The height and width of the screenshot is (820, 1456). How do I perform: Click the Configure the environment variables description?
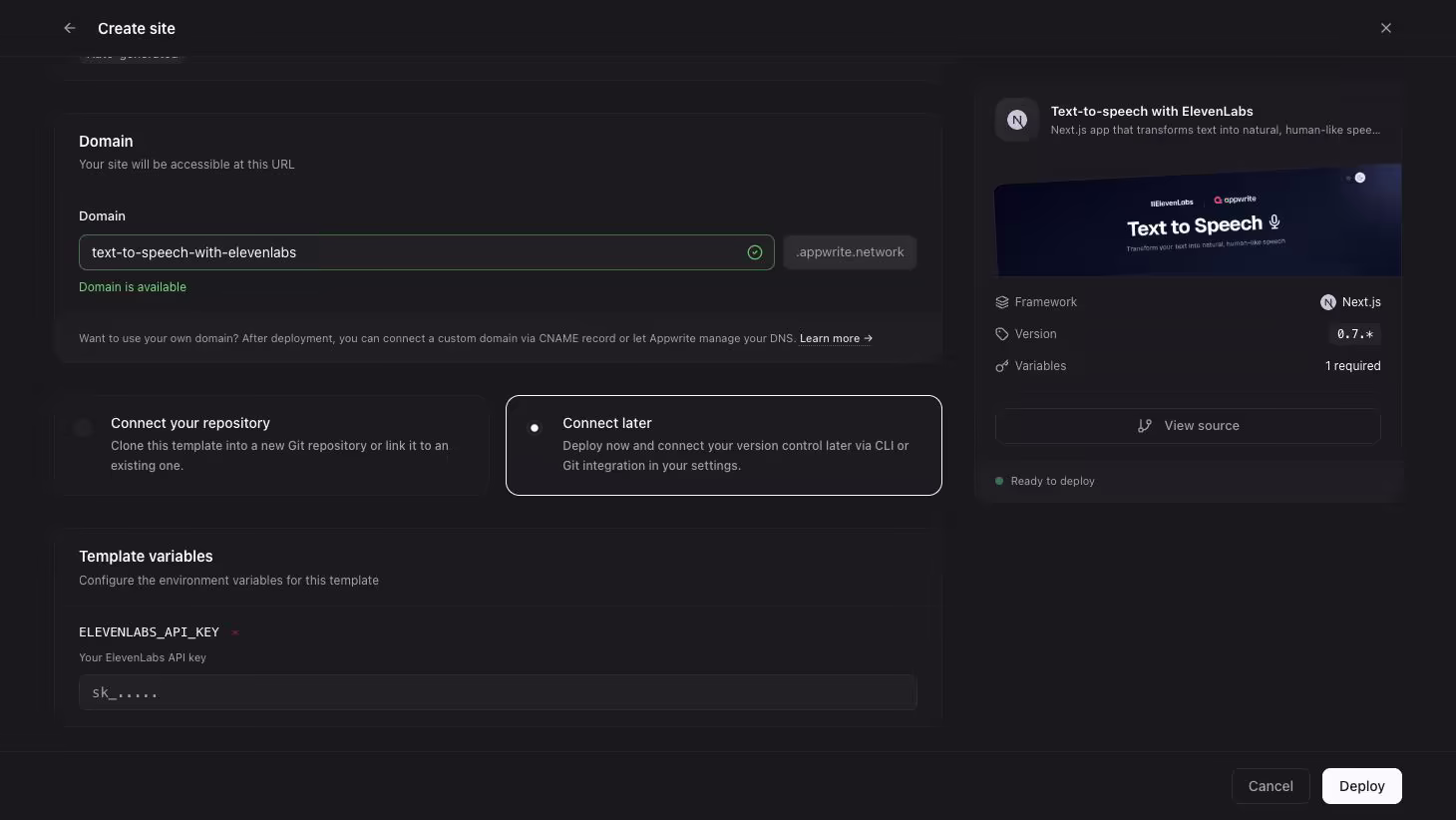pyautogui.click(x=228, y=581)
